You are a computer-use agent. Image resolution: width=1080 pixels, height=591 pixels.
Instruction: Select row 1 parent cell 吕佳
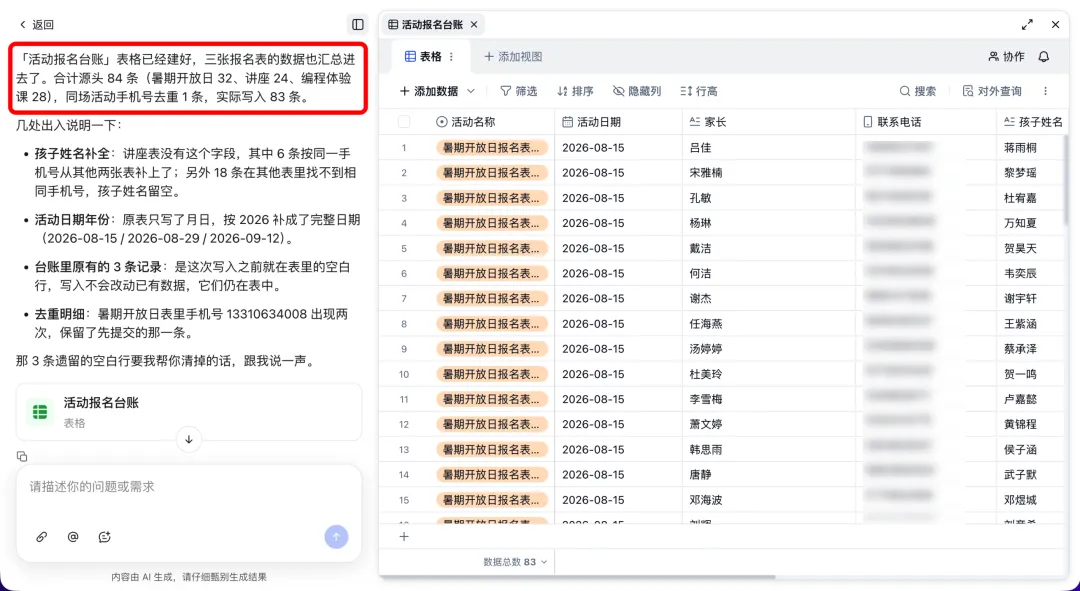[x=769, y=147]
